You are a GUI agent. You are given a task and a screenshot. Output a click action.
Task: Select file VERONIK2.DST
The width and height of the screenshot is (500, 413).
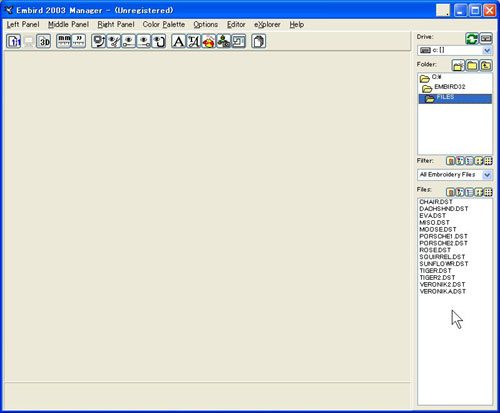point(442,285)
